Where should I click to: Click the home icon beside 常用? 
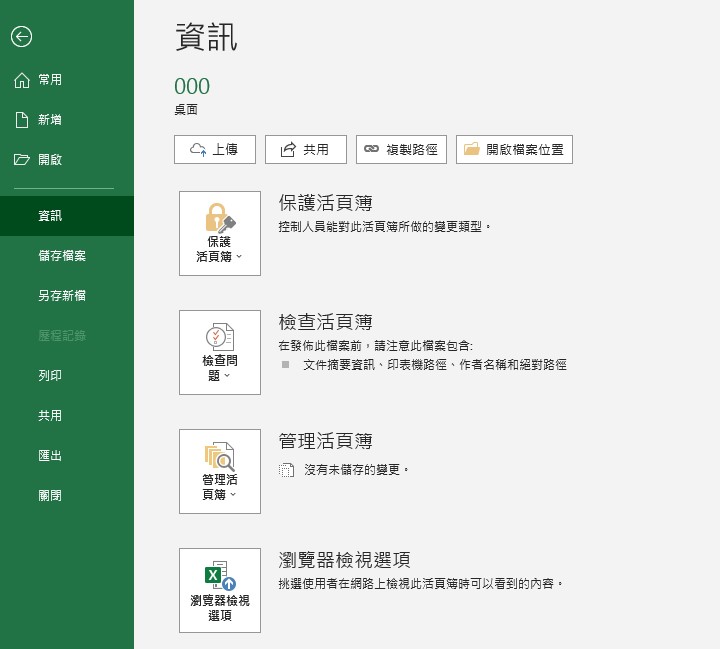pos(22,80)
